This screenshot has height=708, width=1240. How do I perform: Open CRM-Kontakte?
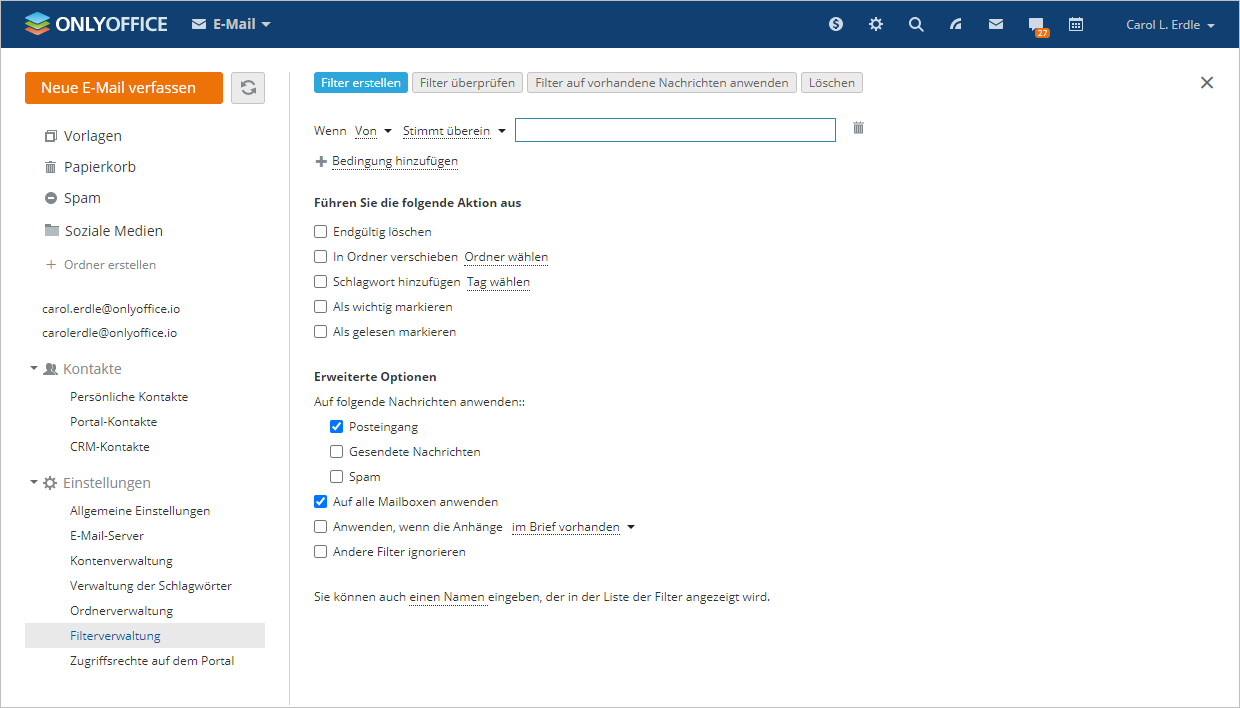tap(110, 447)
